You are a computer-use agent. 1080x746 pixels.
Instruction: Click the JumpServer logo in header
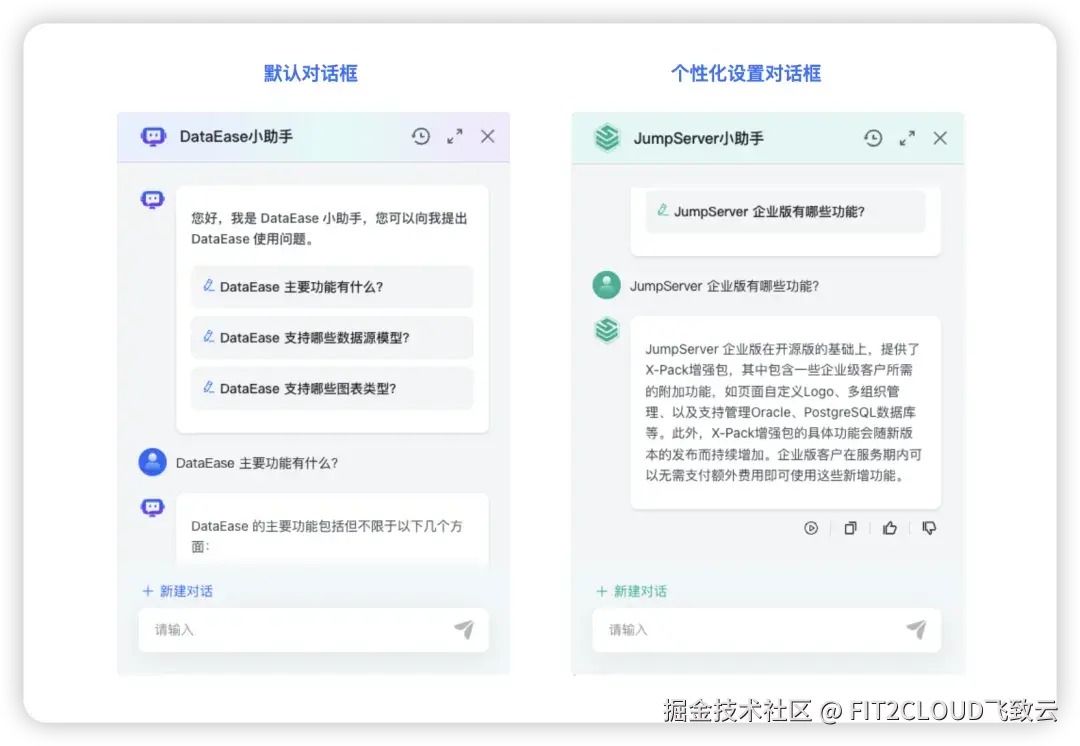tap(607, 138)
